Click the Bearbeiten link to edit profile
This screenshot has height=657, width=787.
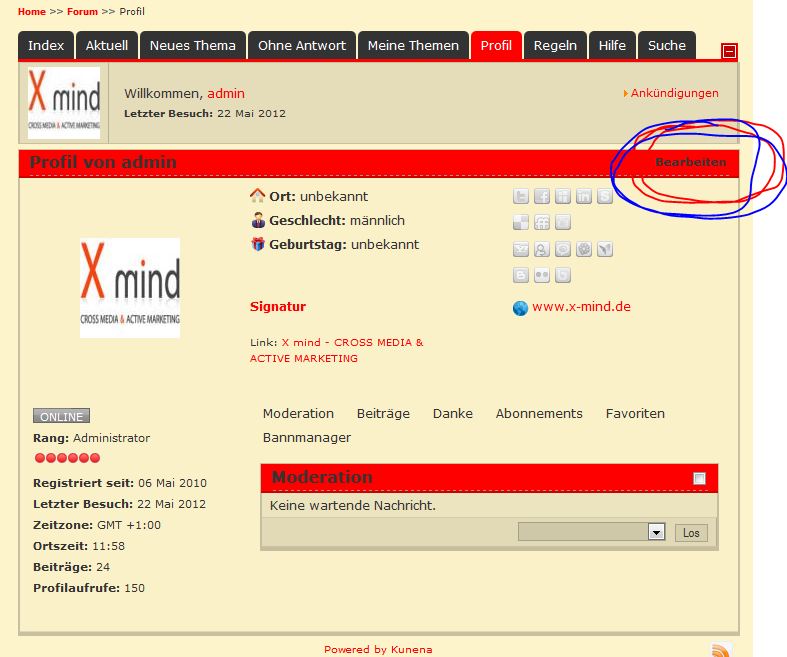pos(690,162)
